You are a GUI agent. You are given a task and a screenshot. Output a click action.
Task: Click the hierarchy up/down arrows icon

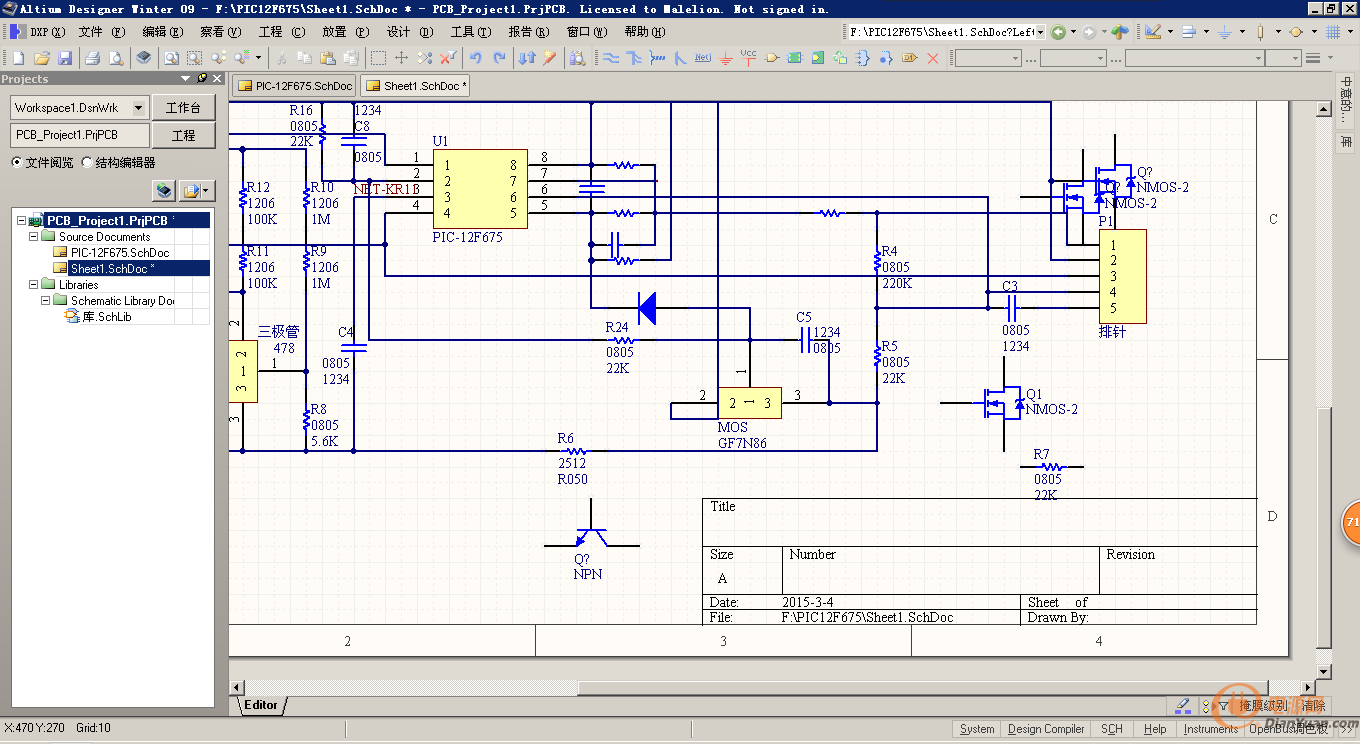527,58
